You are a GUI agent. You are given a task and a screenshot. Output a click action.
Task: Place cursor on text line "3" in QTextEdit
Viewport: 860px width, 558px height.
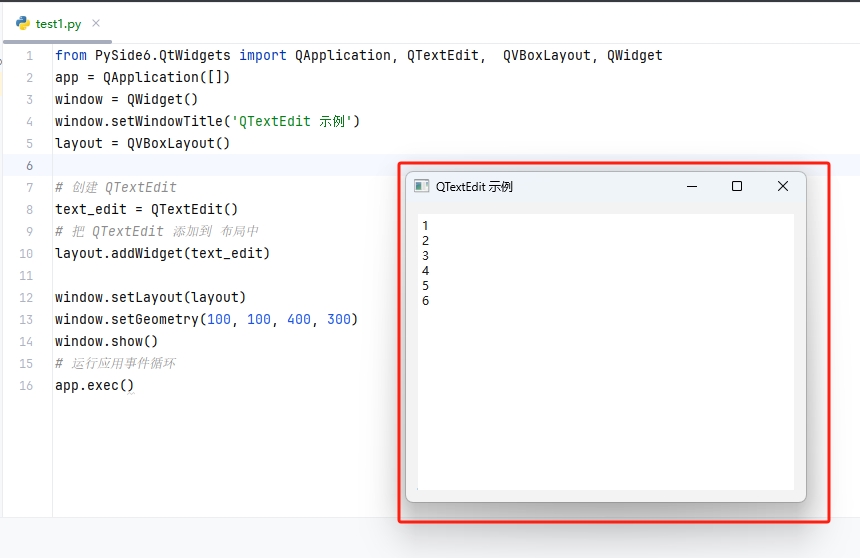click(x=426, y=256)
